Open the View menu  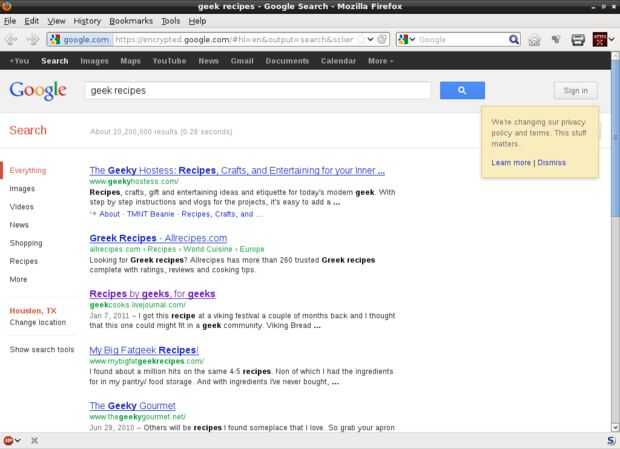(x=56, y=21)
